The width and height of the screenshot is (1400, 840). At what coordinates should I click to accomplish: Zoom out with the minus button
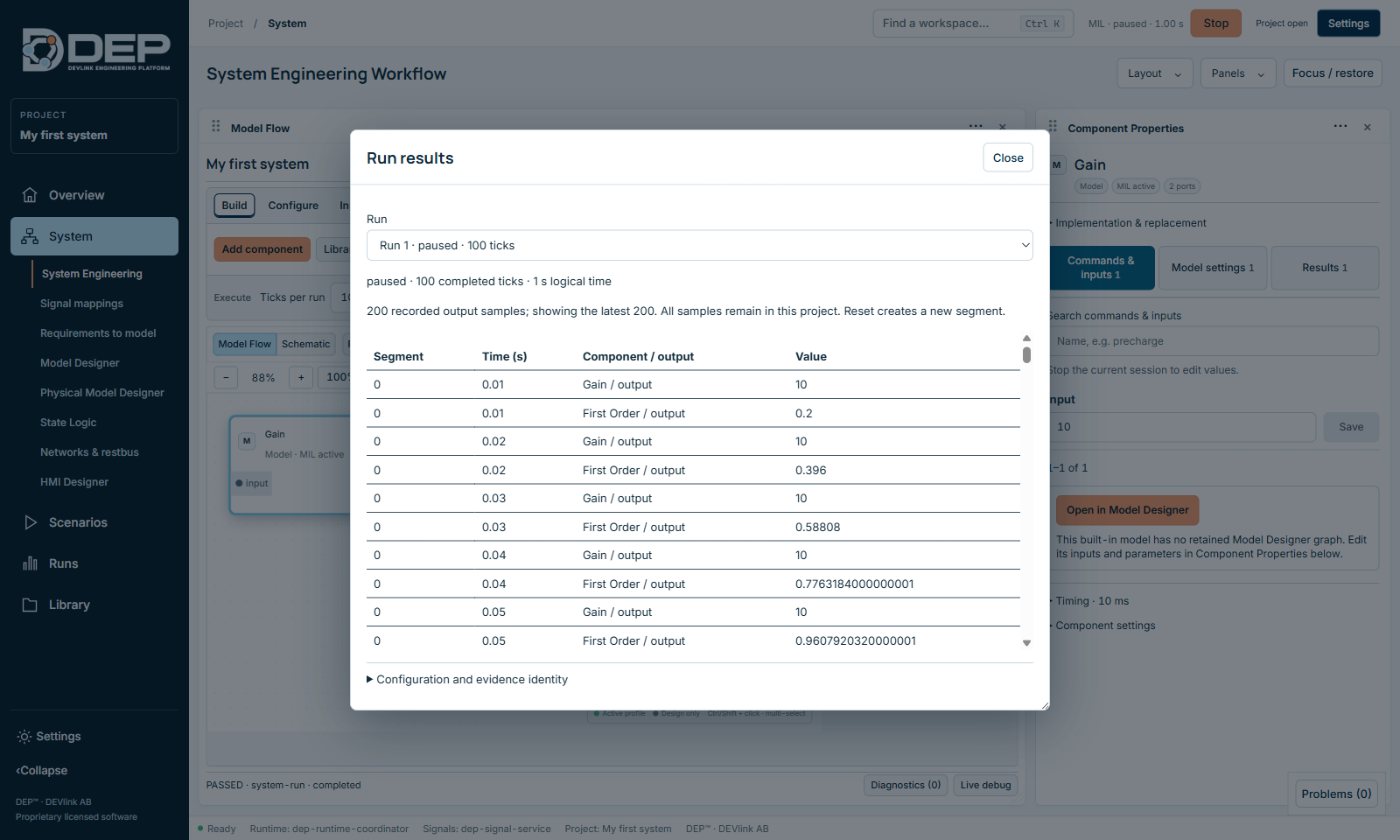click(x=226, y=377)
